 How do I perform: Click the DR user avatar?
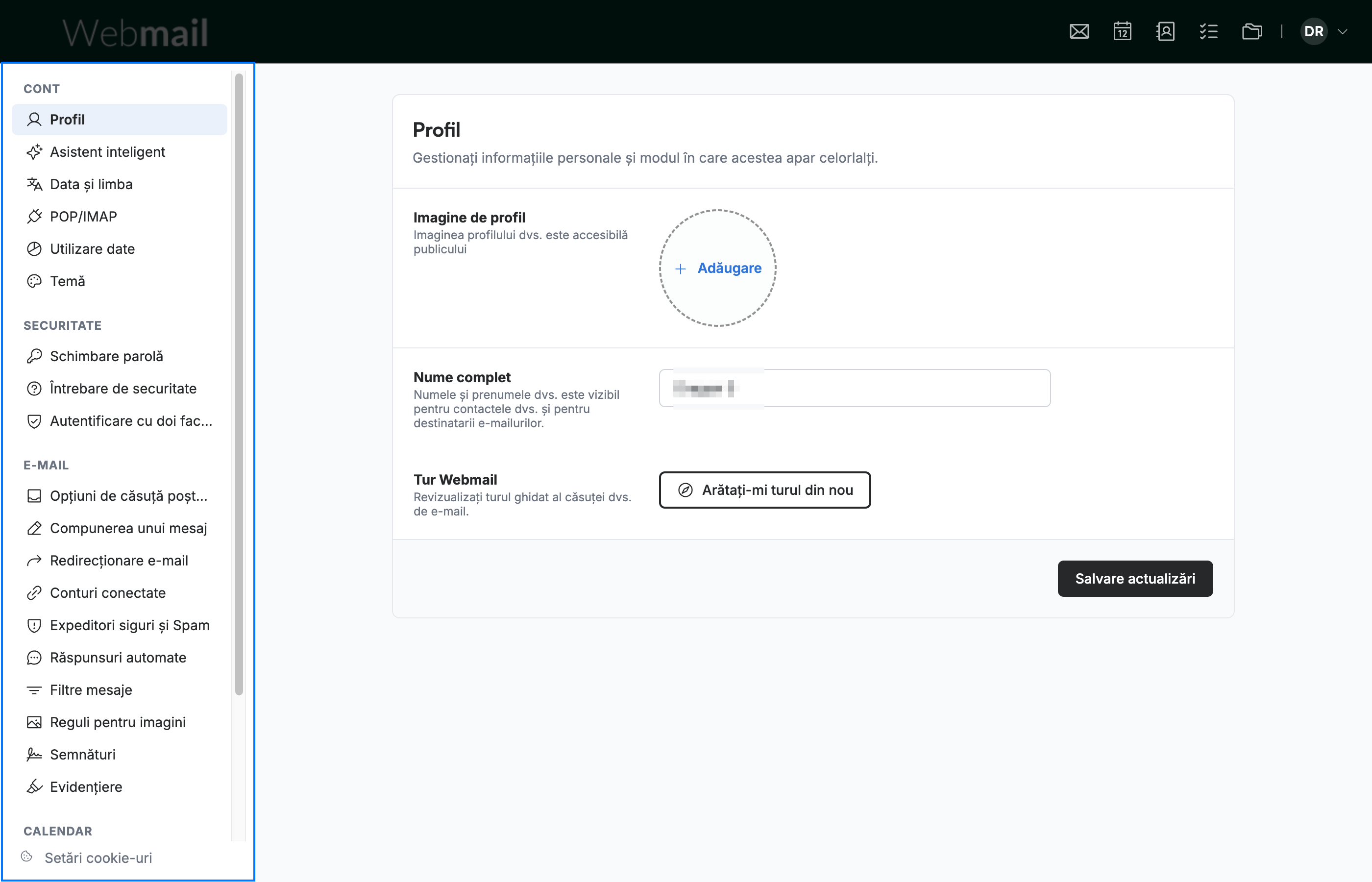pyautogui.click(x=1314, y=31)
